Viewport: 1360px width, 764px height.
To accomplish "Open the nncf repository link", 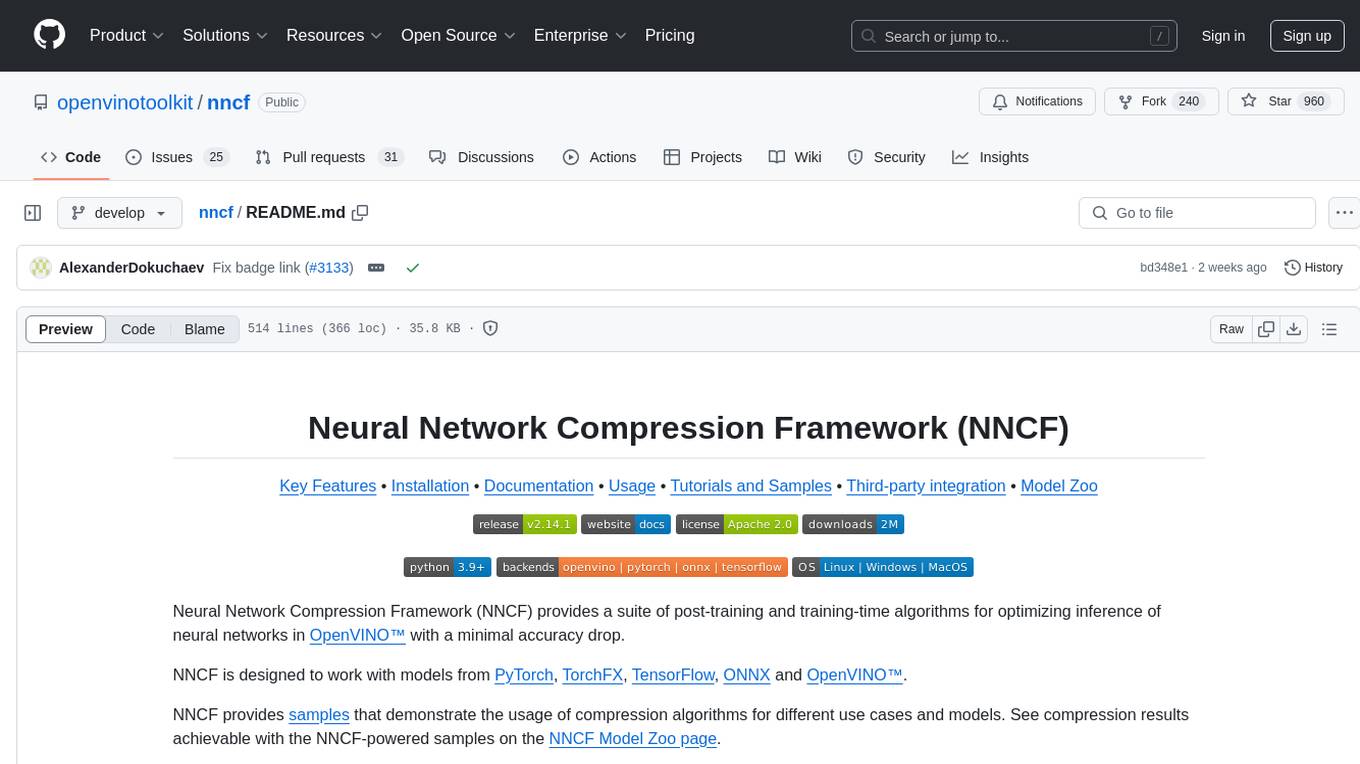I will tap(228, 102).
